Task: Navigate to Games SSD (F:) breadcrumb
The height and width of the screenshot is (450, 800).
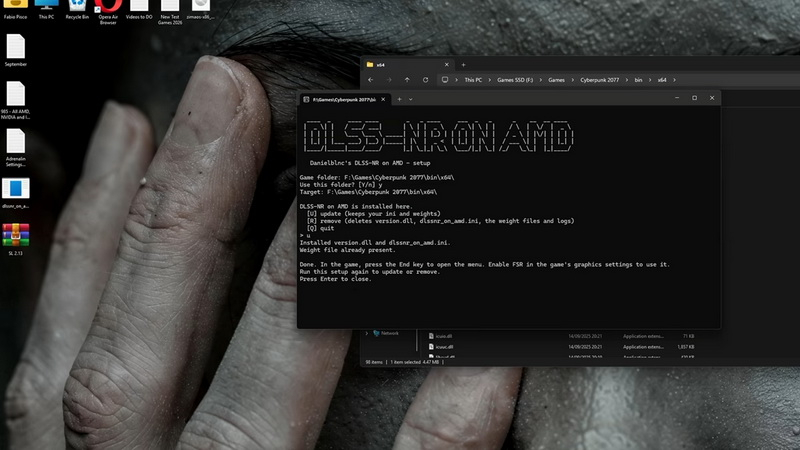Action: pos(515,80)
